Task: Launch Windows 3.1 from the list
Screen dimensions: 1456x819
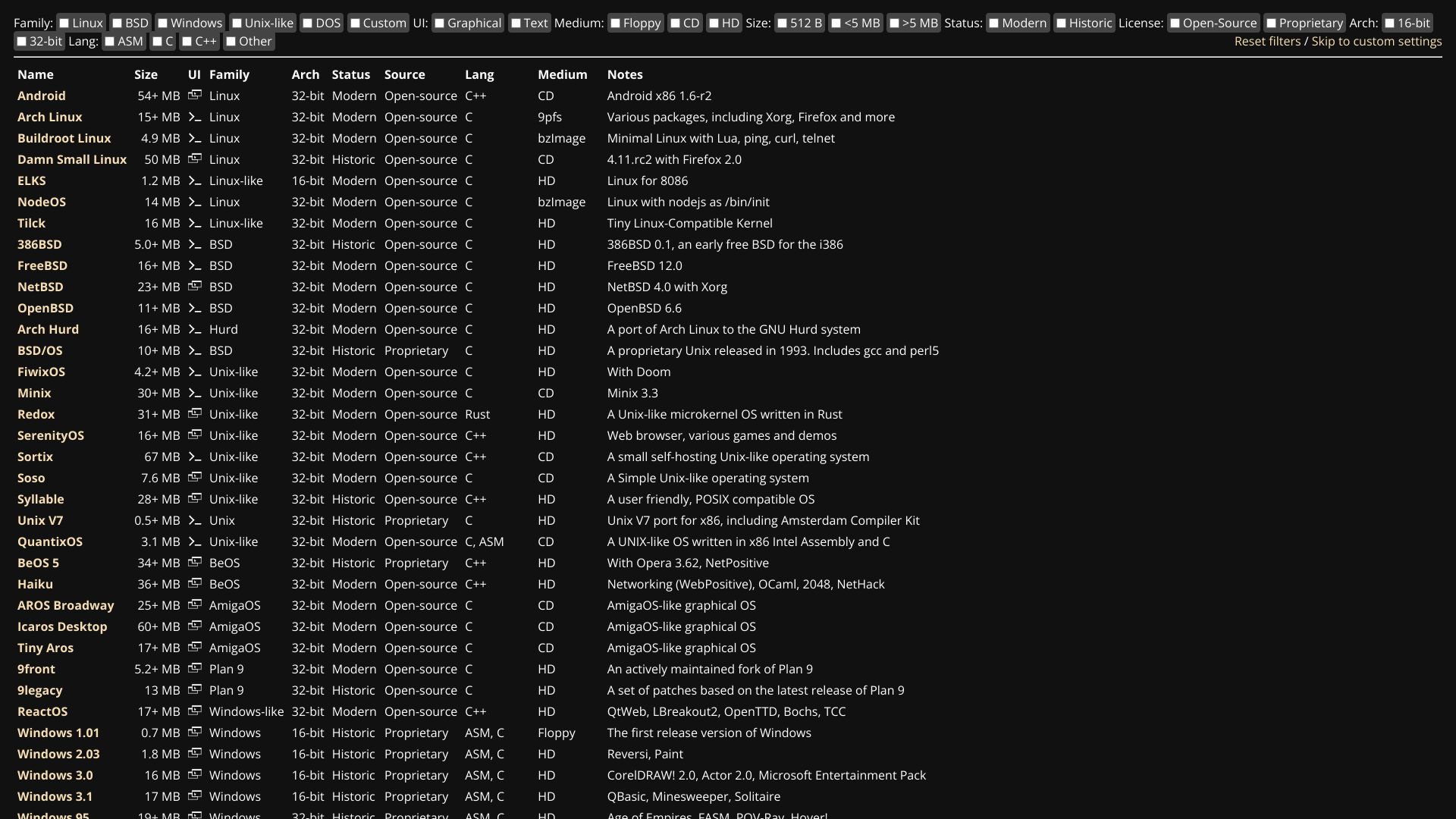Action: click(x=55, y=796)
